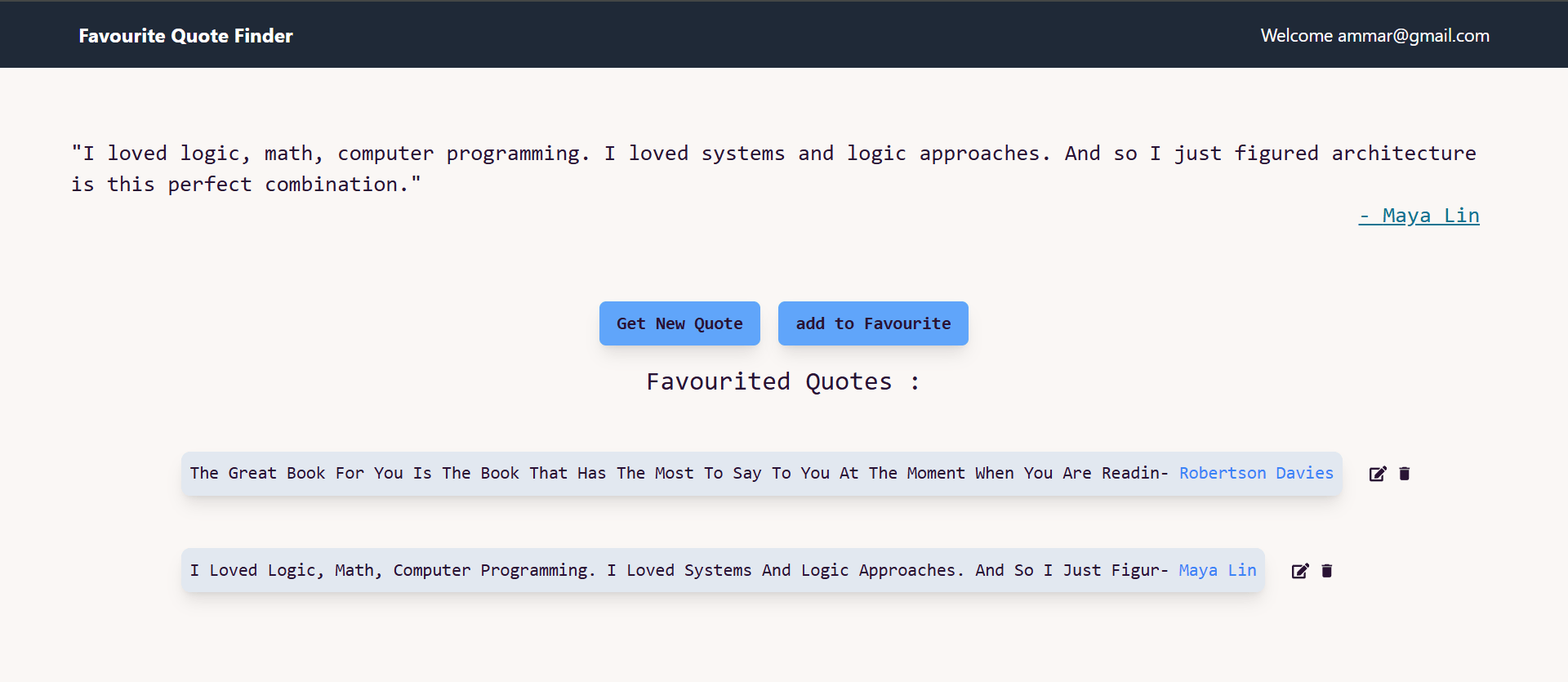This screenshot has height=682, width=1568.
Task: Open the underlined '- Maya Lin' author link
Action: [x=1419, y=216]
